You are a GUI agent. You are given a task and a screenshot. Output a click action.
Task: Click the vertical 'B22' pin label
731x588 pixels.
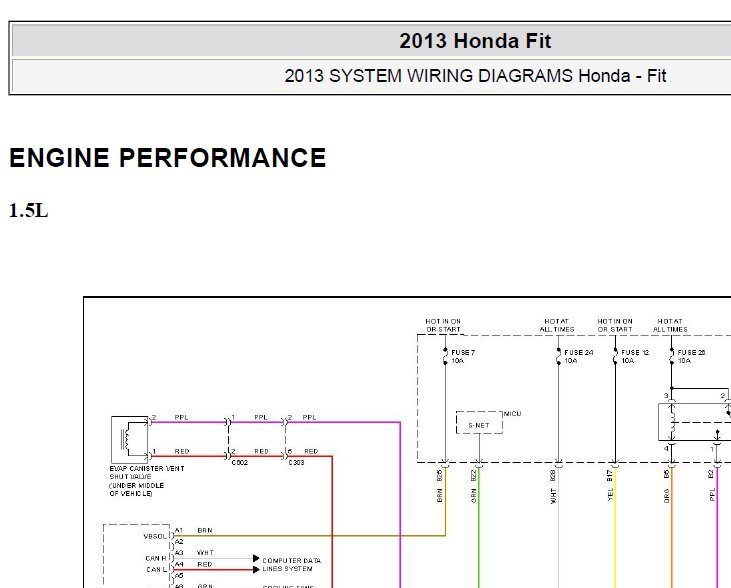click(474, 475)
